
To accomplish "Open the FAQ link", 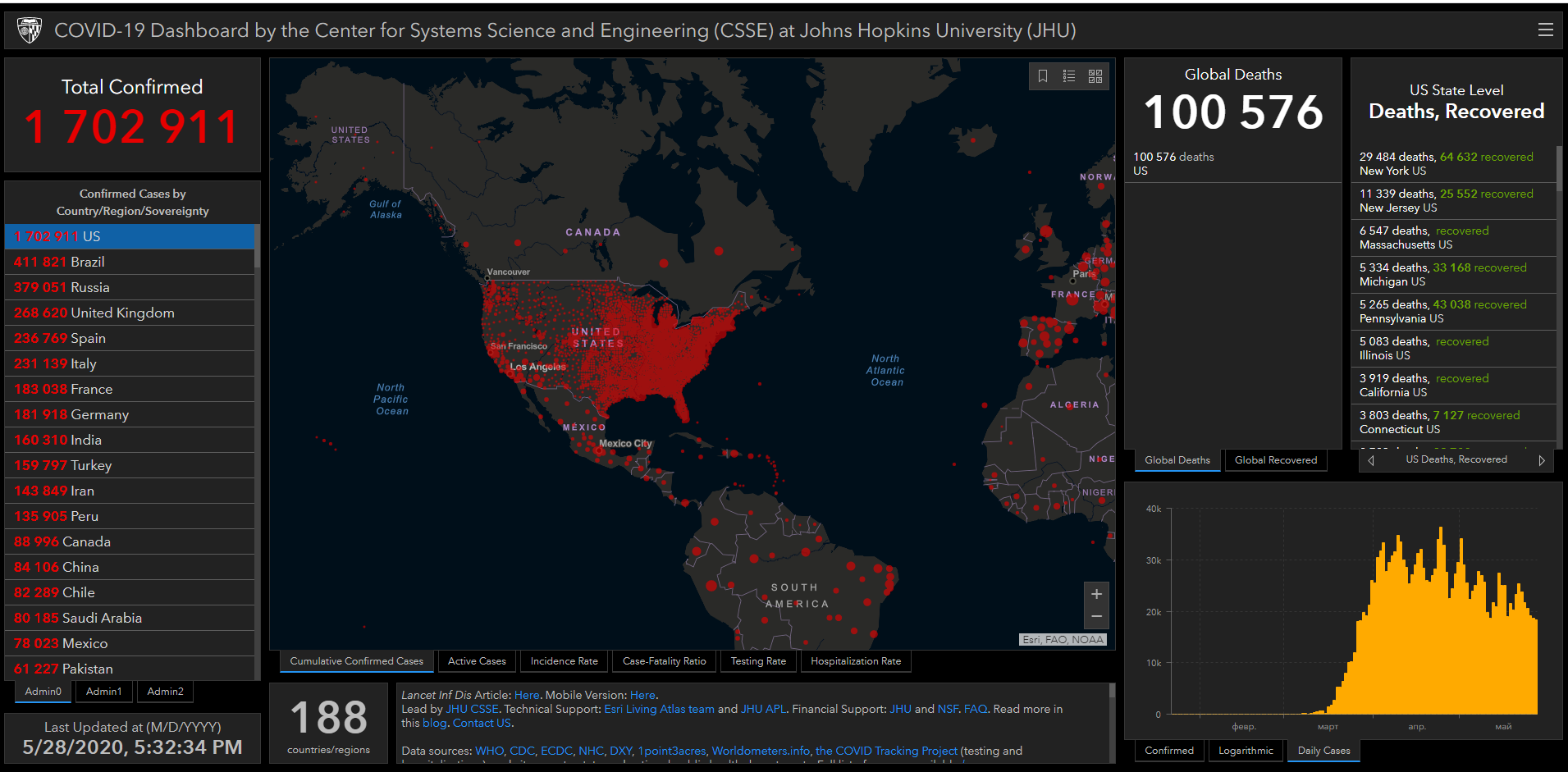I will 975,709.
